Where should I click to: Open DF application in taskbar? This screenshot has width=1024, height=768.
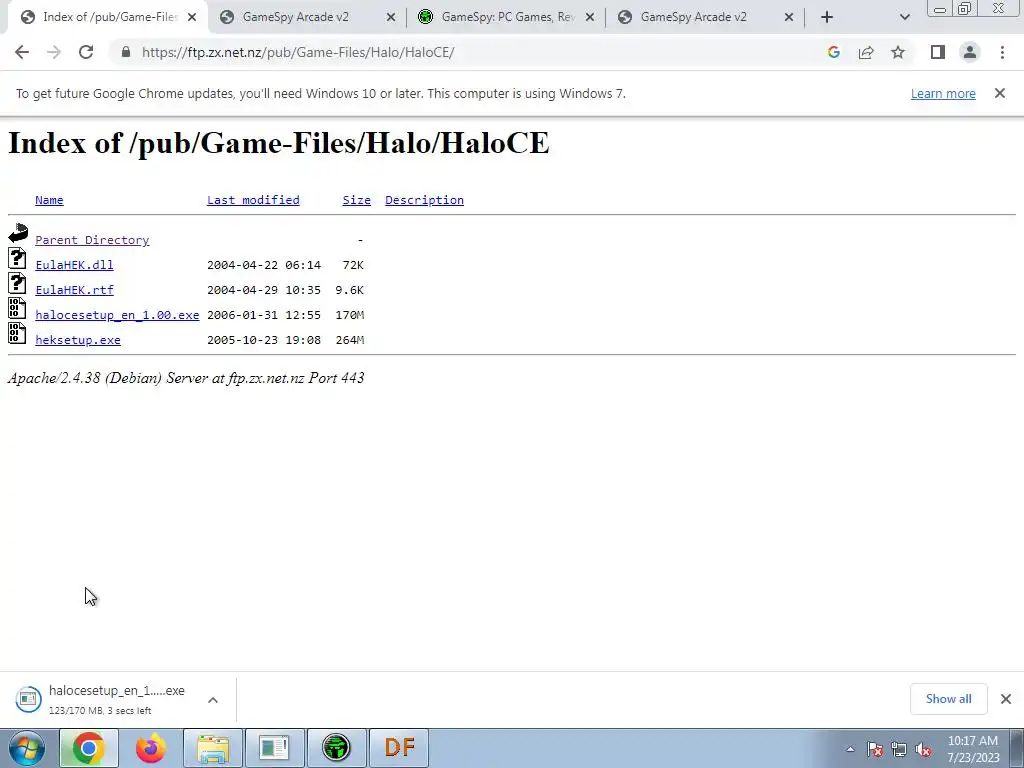[x=399, y=748]
